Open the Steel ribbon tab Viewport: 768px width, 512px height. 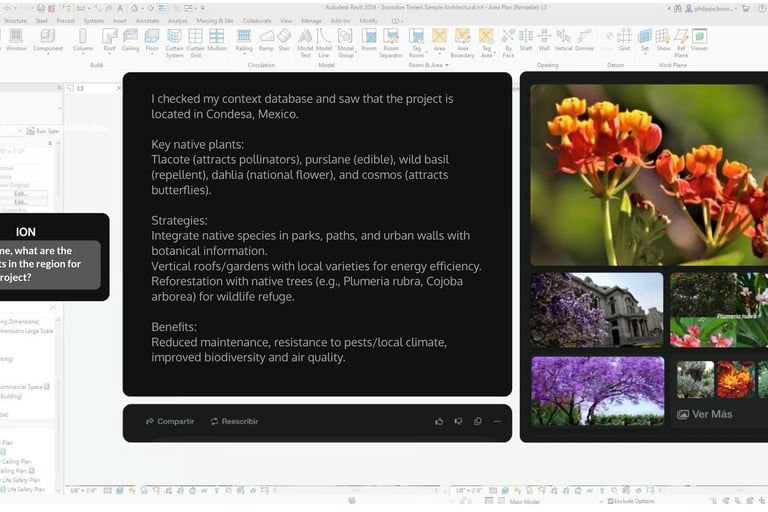pyautogui.click(x=42, y=21)
